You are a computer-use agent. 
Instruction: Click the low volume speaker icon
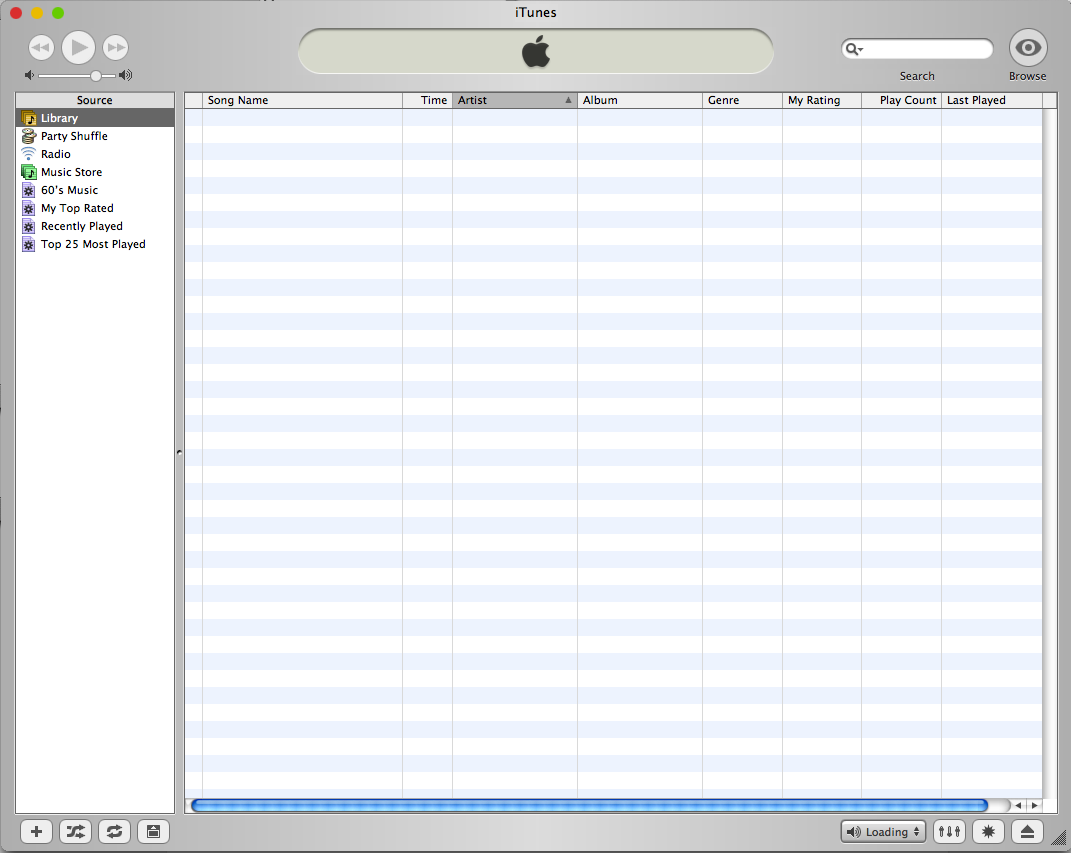pos(29,75)
